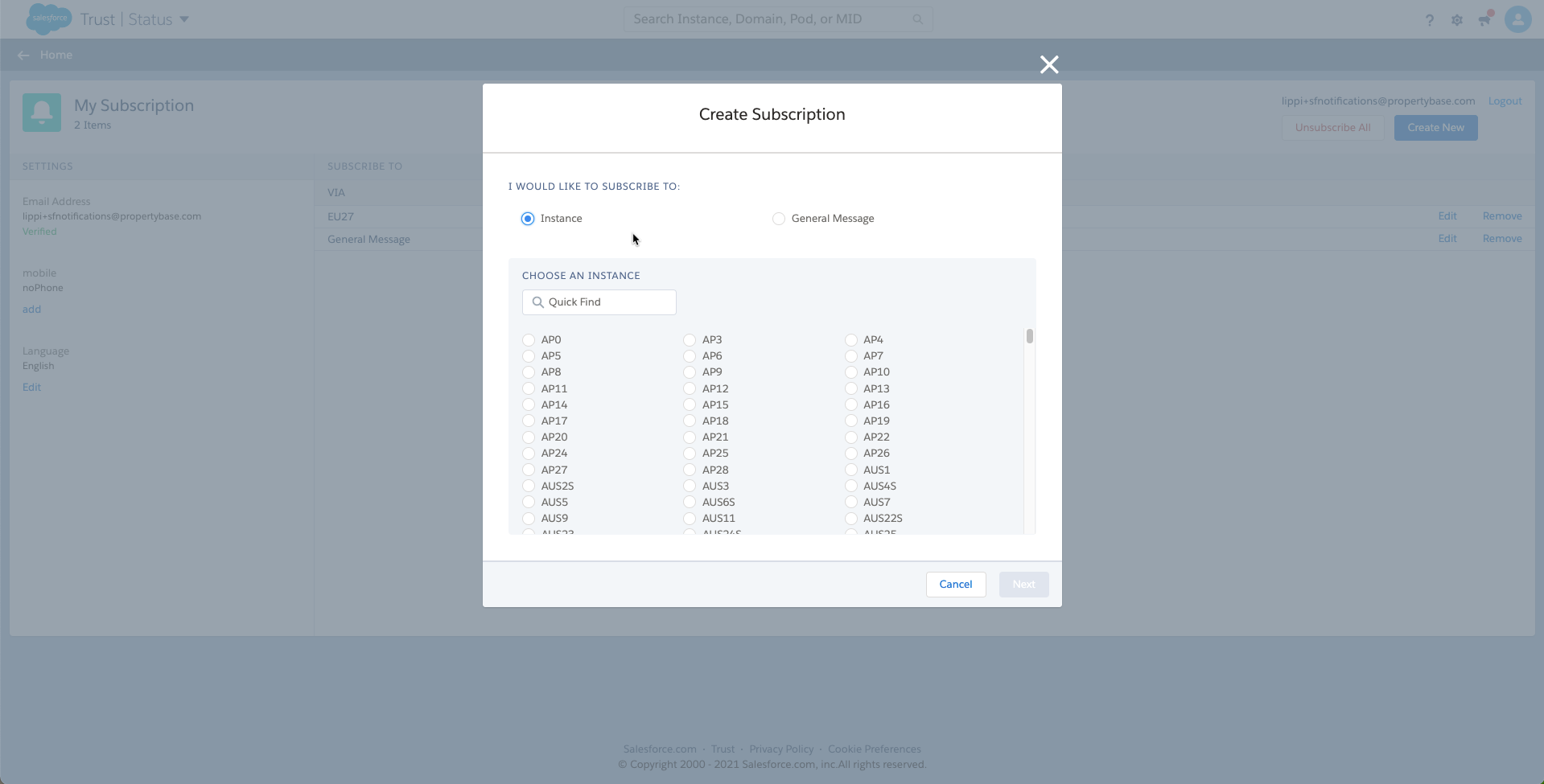Click the instance list scrollbar thumb
The image size is (1544, 784).
pyautogui.click(x=1029, y=336)
